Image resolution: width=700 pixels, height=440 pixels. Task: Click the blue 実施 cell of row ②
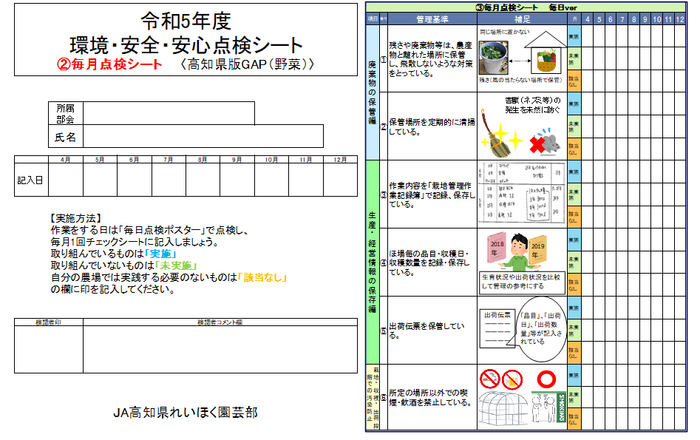(574, 104)
